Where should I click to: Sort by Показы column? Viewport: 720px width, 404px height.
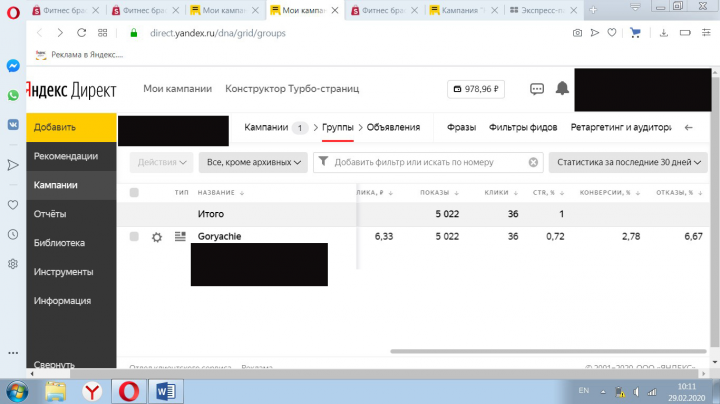click(x=439, y=193)
